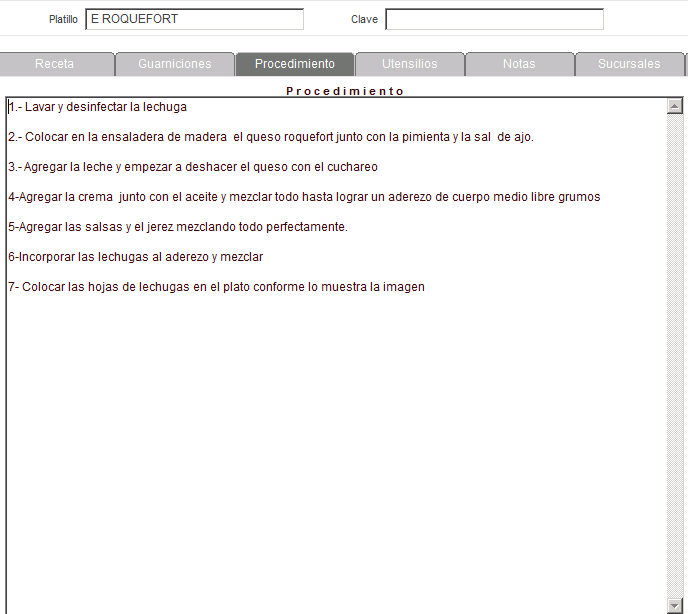688x614 pixels.
Task: Go to the Utensilios tab
Action: 410,64
